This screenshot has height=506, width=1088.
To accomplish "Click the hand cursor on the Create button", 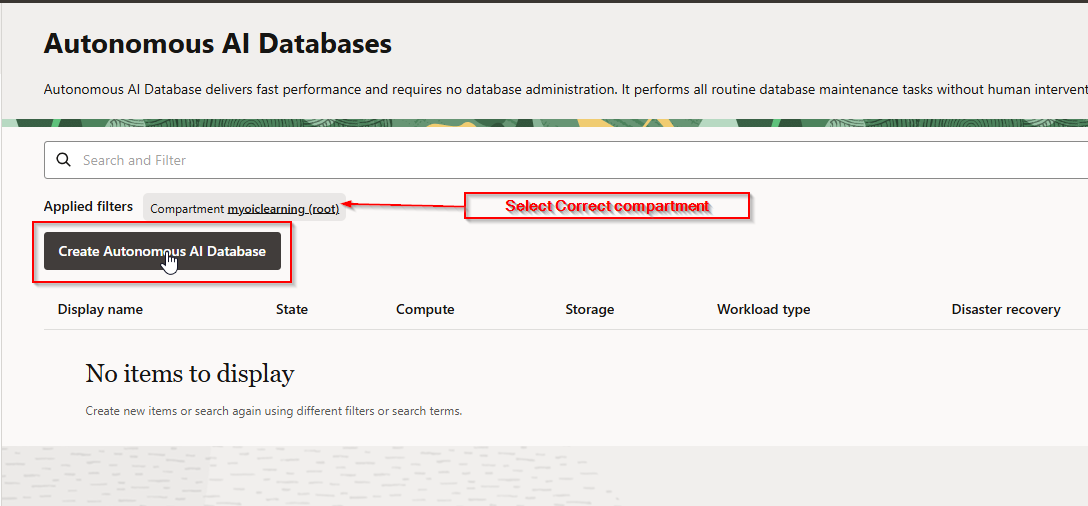I will [171, 262].
